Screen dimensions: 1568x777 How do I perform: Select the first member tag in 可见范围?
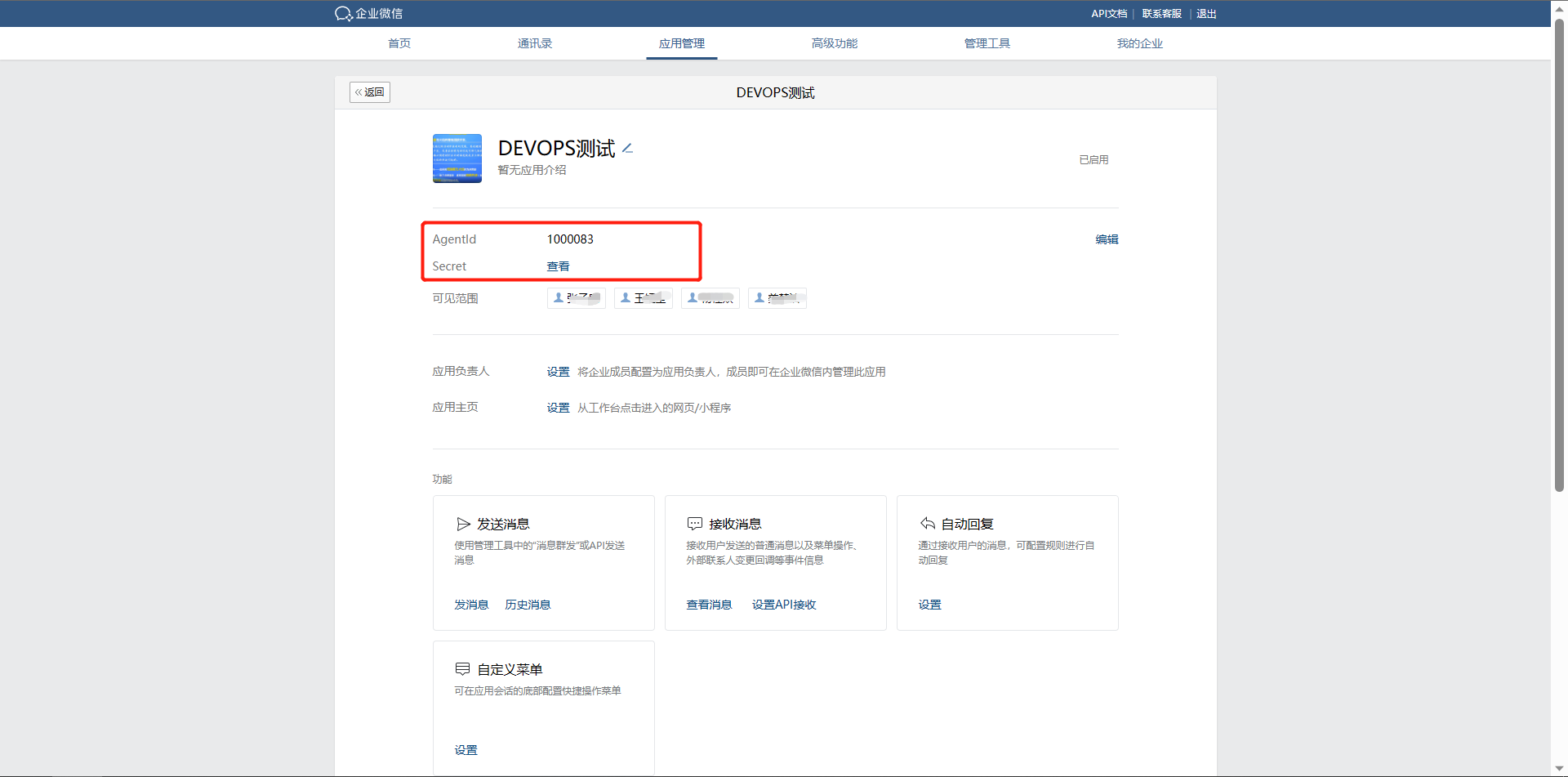576,298
